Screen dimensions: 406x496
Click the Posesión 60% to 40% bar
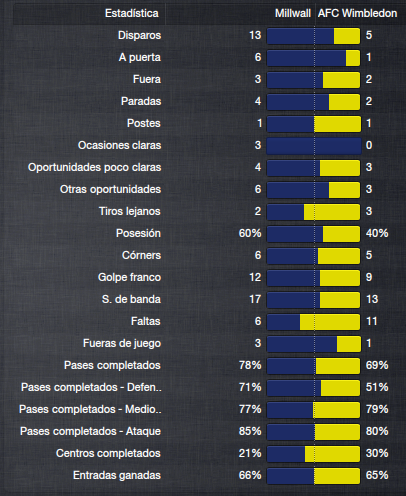(314, 234)
